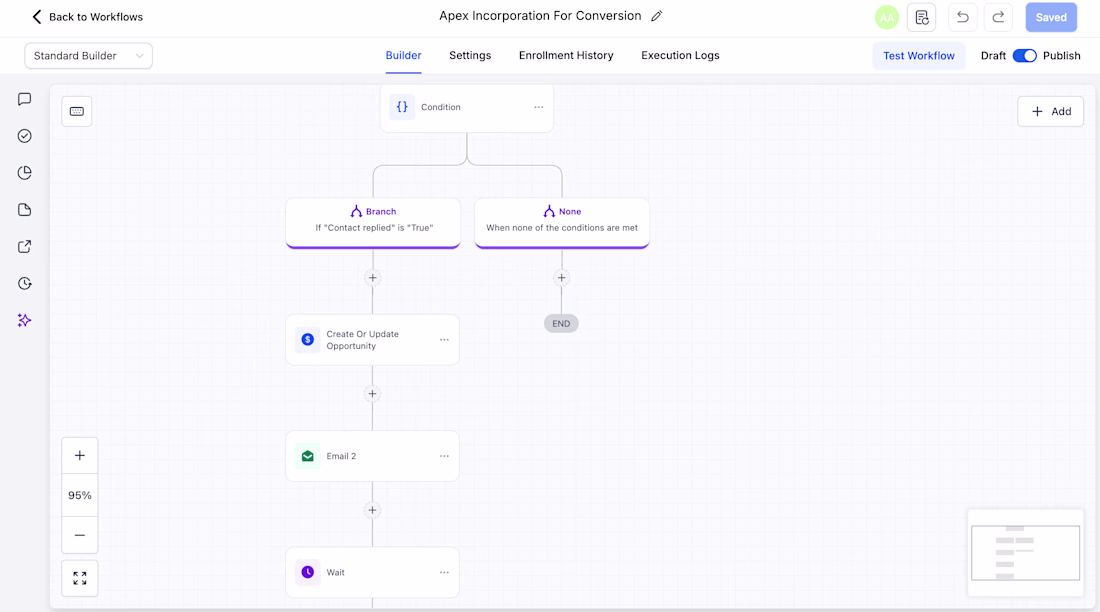Open the Email 2 three-dot menu
The image size is (1100, 612).
pos(444,456)
